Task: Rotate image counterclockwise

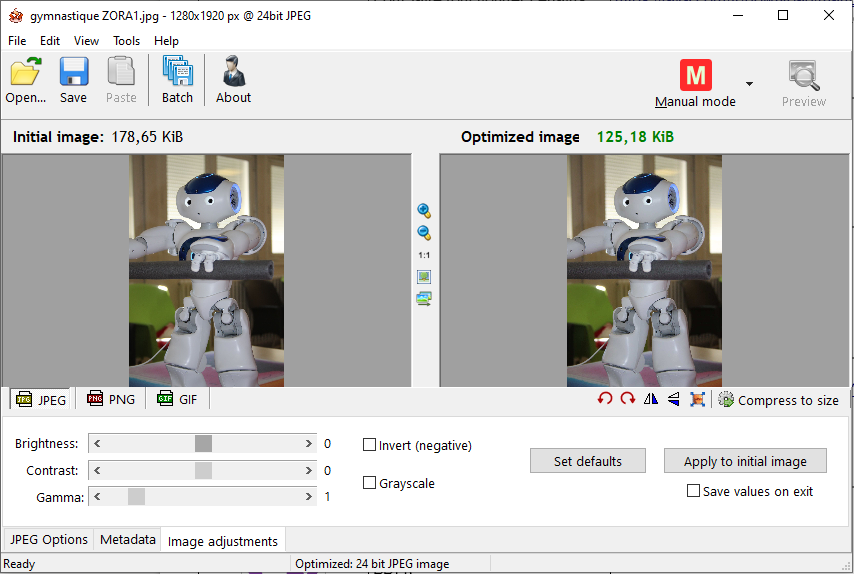Action: 605,399
